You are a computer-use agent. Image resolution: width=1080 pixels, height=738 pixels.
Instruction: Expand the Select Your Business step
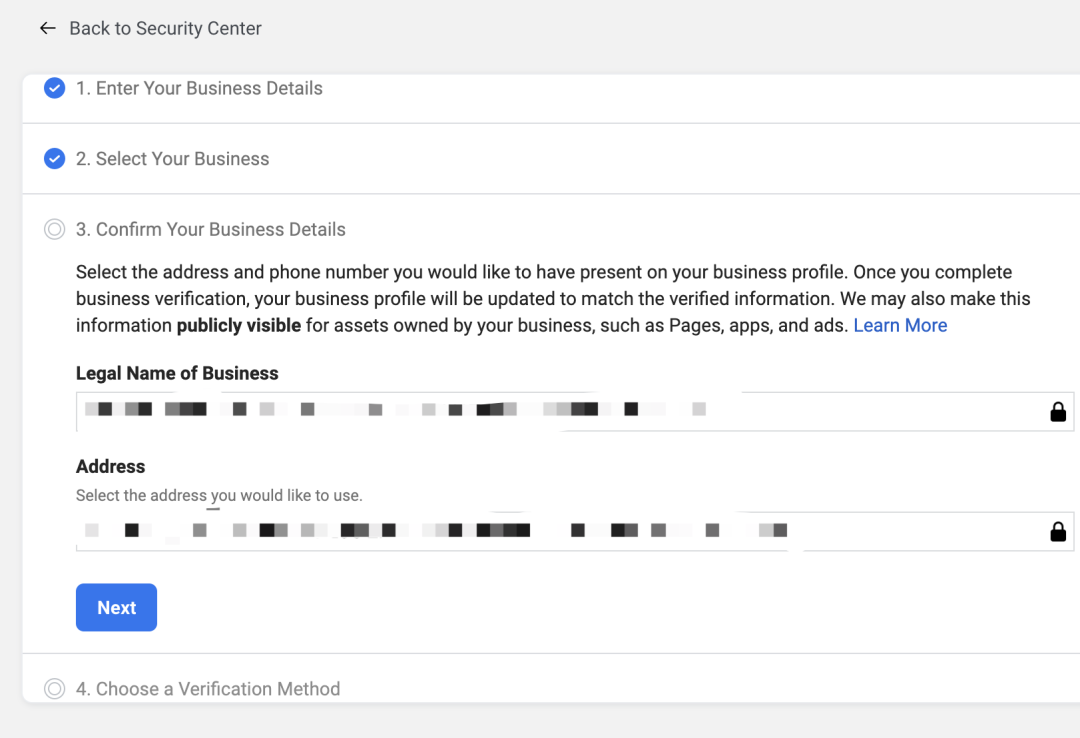(172, 159)
